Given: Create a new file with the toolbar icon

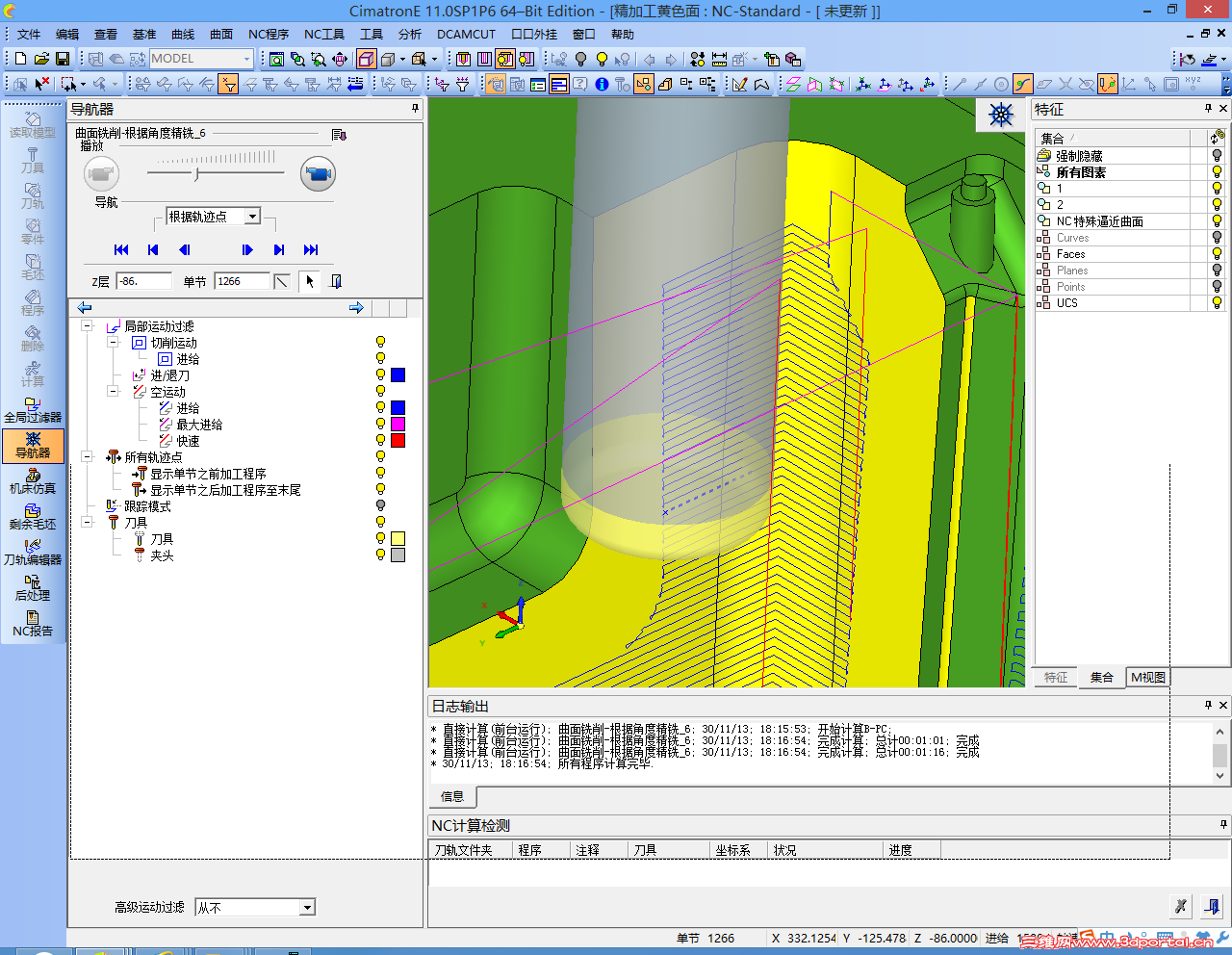Looking at the screenshot, I should coord(20,59).
